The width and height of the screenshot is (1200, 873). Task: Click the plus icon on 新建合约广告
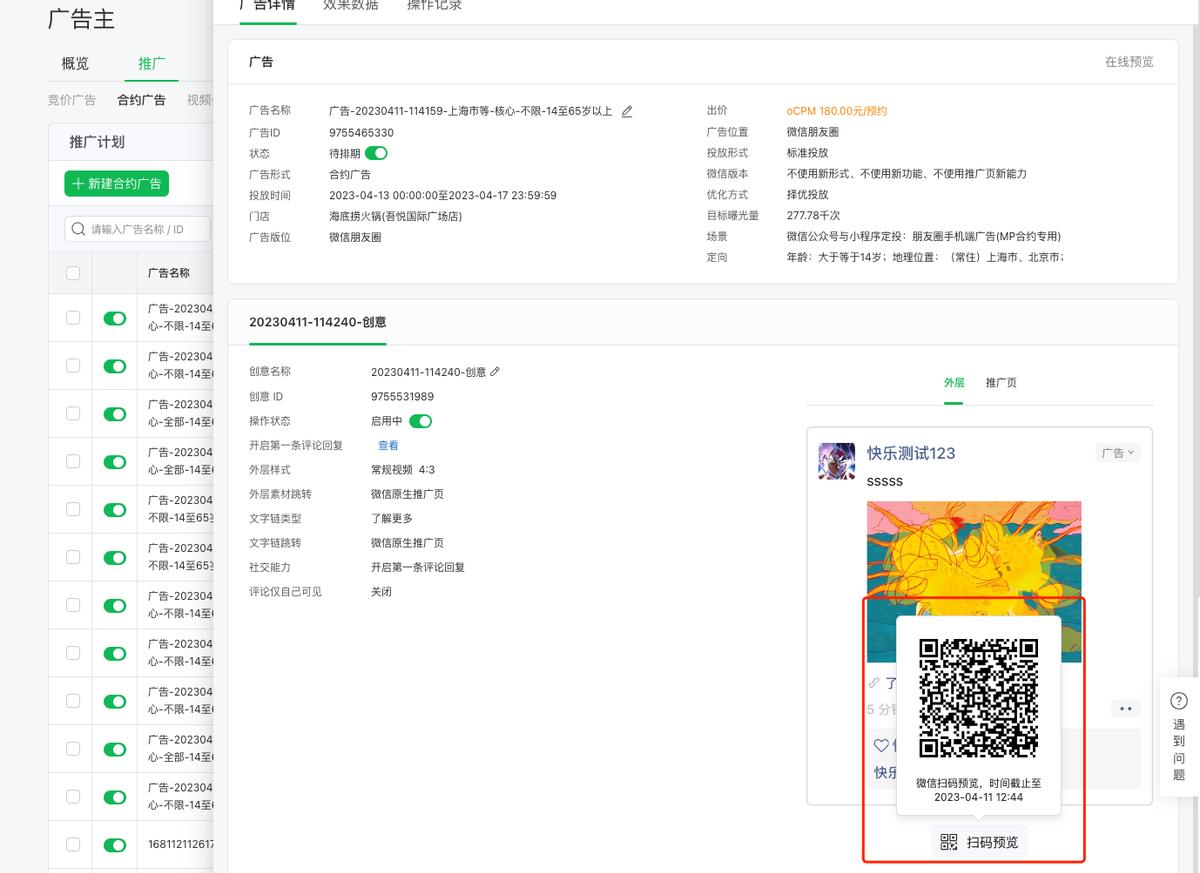[x=78, y=184]
